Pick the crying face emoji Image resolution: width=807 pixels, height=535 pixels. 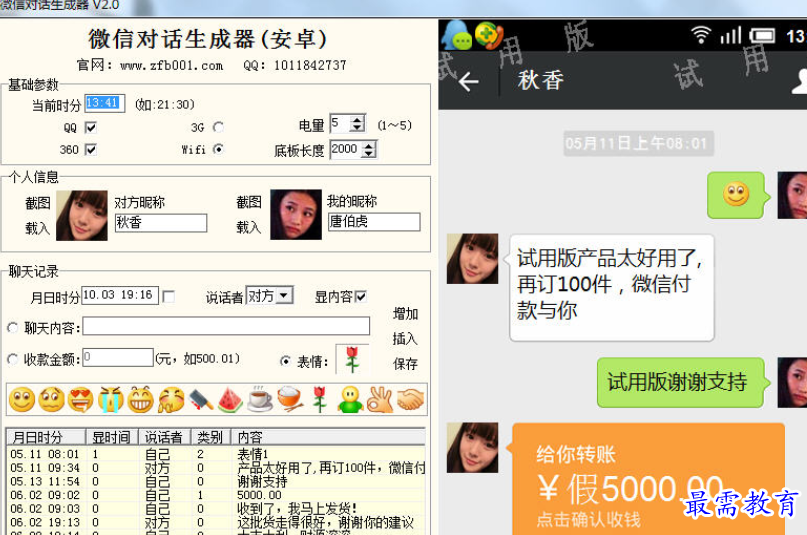111,400
